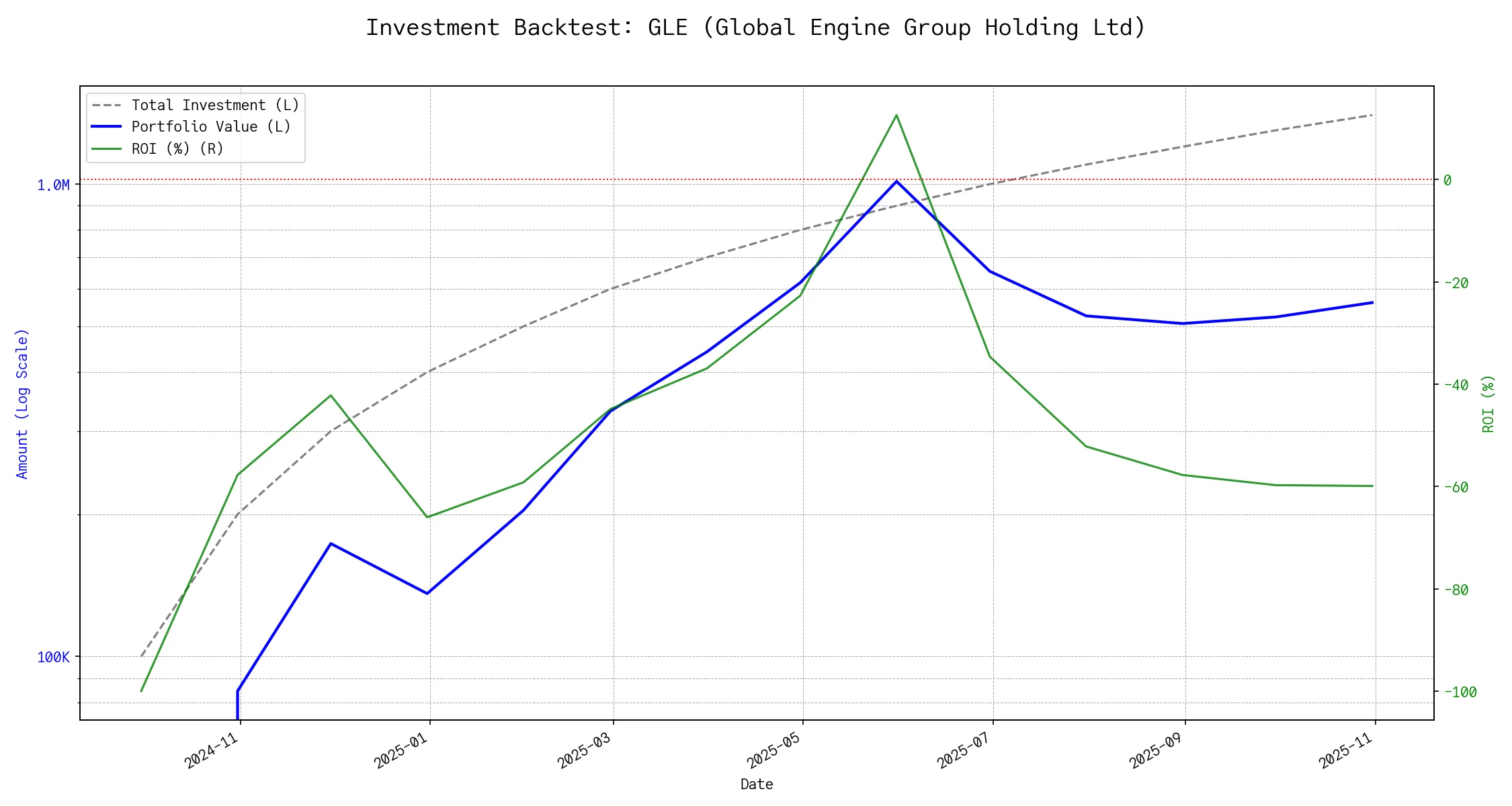1512x806 pixels.
Task: Click the 1.0M left axis label
Action: [53, 185]
